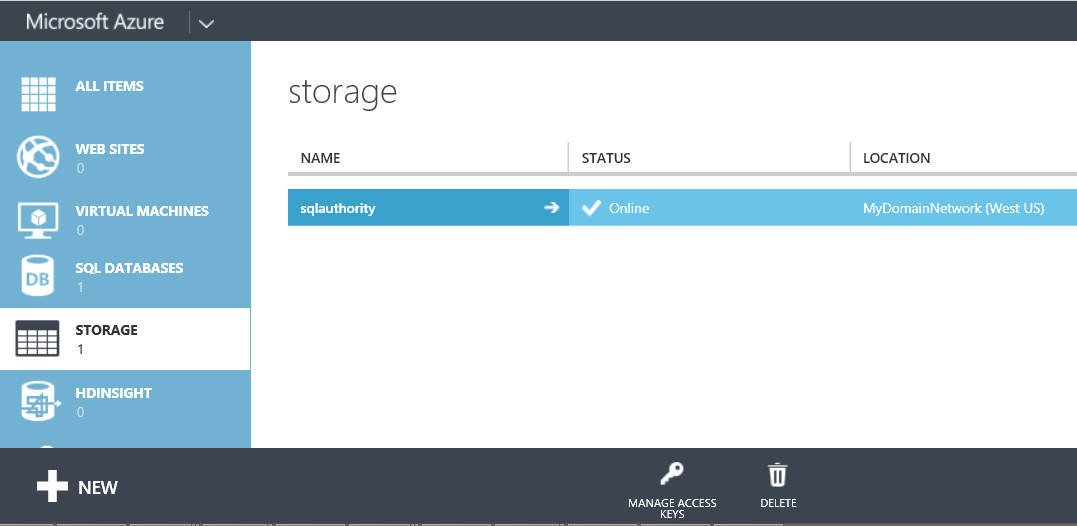The height and width of the screenshot is (526, 1077).
Task: Open HDInsight via its elephant icon
Action: pyautogui.click(x=40, y=402)
